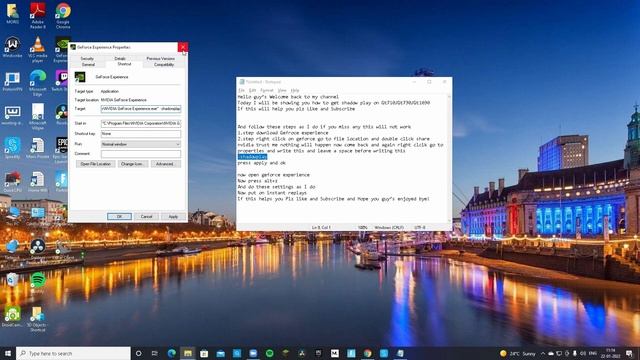This screenshot has width=640, height=360.
Task: Switch to the Compatibility tab
Action: click(x=164, y=64)
